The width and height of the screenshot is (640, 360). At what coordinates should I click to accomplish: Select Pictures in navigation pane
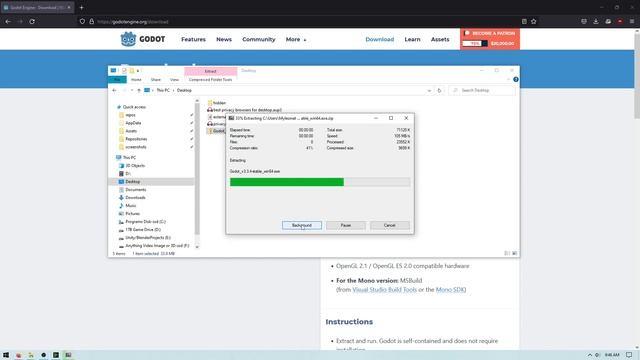132,213
